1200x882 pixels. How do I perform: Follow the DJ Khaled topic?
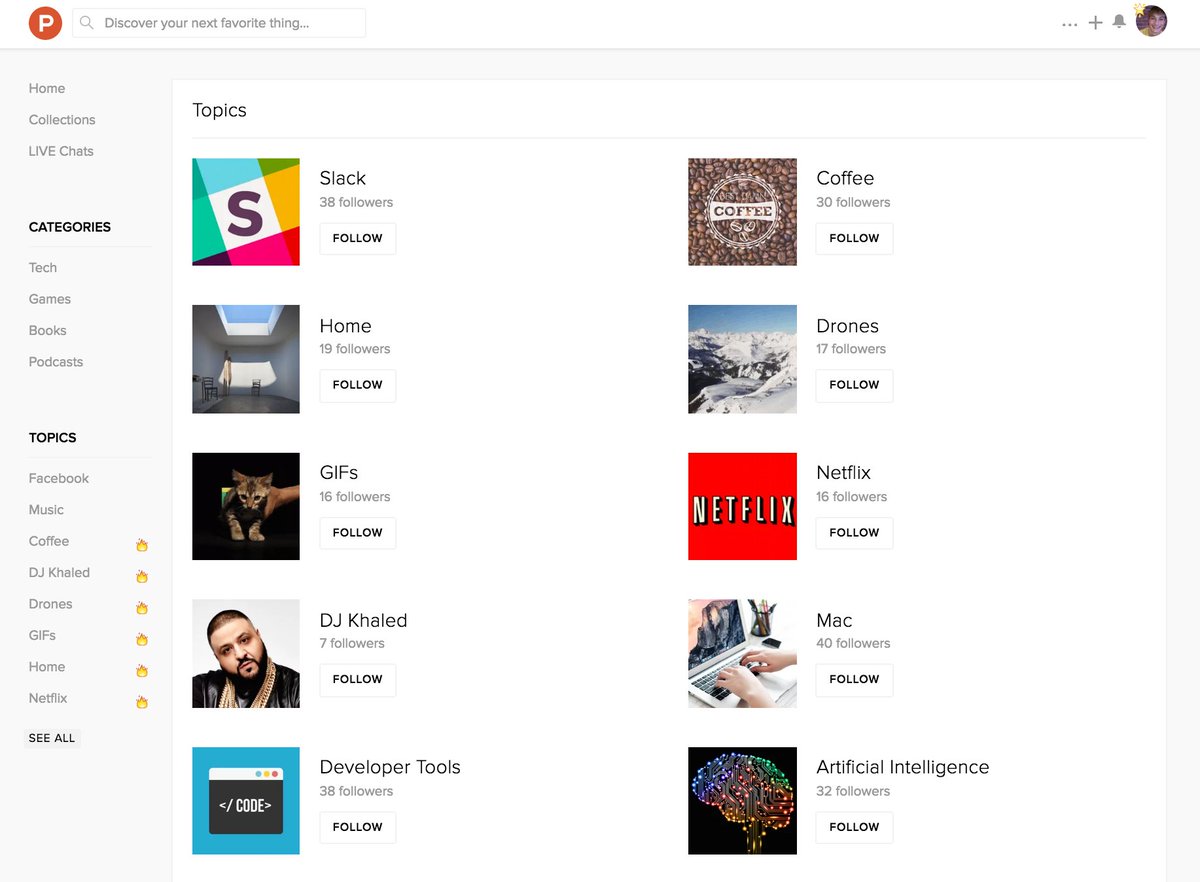click(x=358, y=679)
